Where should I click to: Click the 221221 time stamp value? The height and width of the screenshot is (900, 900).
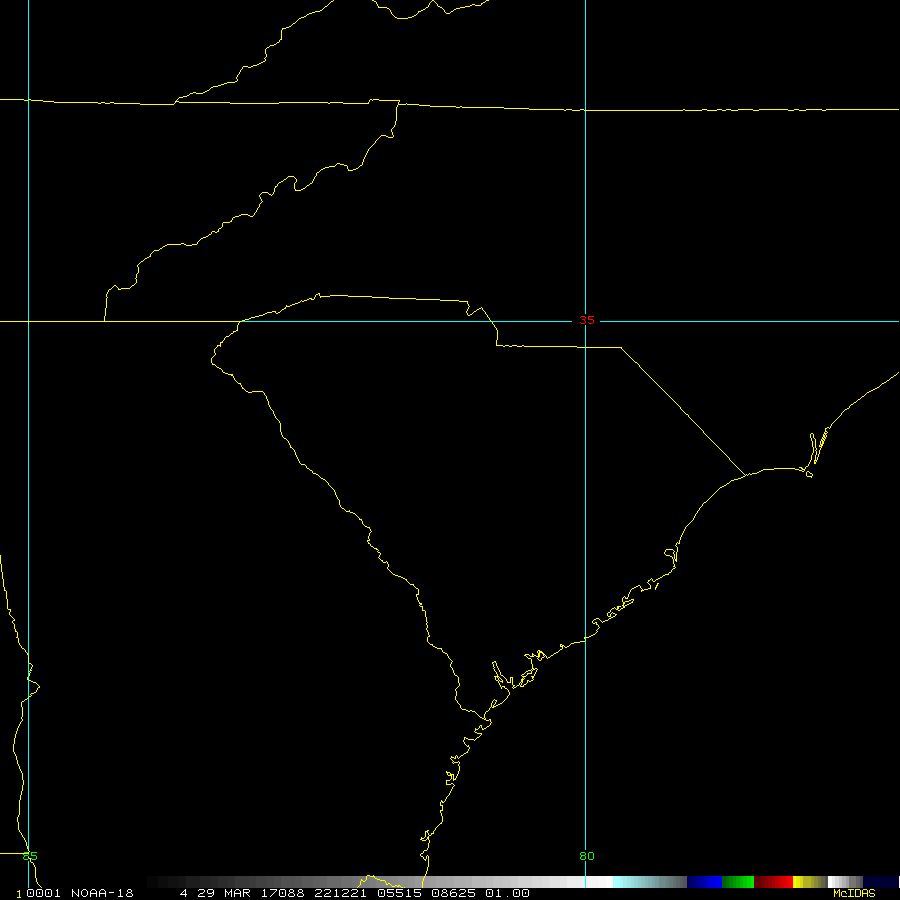[340, 893]
